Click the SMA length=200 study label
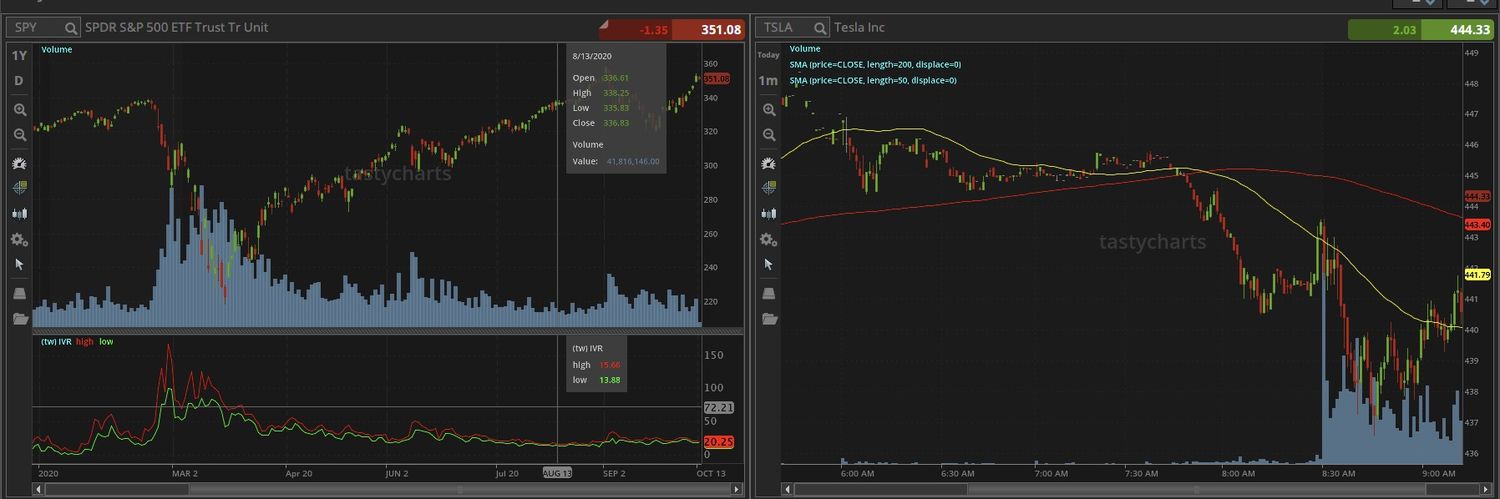The height and width of the screenshot is (499, 1500). [875, 64]
